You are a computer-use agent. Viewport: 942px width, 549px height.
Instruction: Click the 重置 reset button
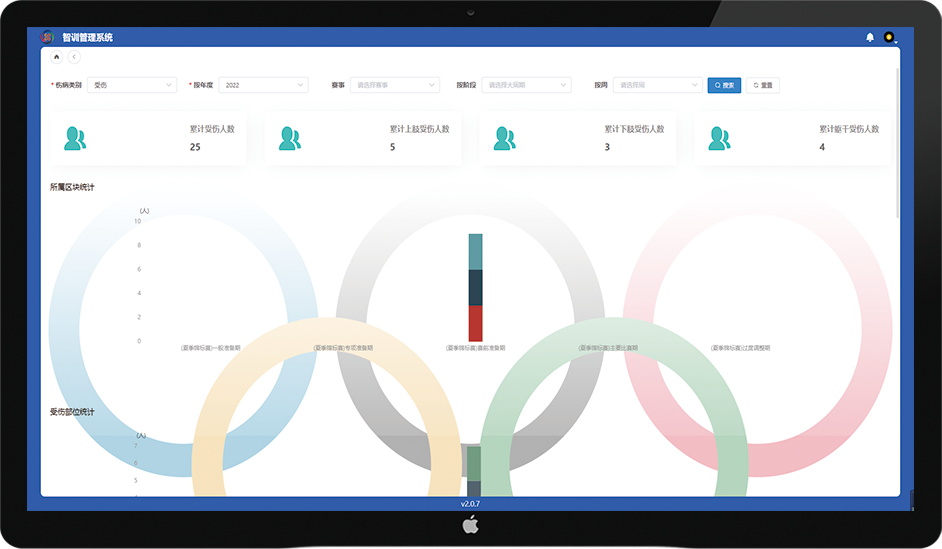(x=763, y=85)
